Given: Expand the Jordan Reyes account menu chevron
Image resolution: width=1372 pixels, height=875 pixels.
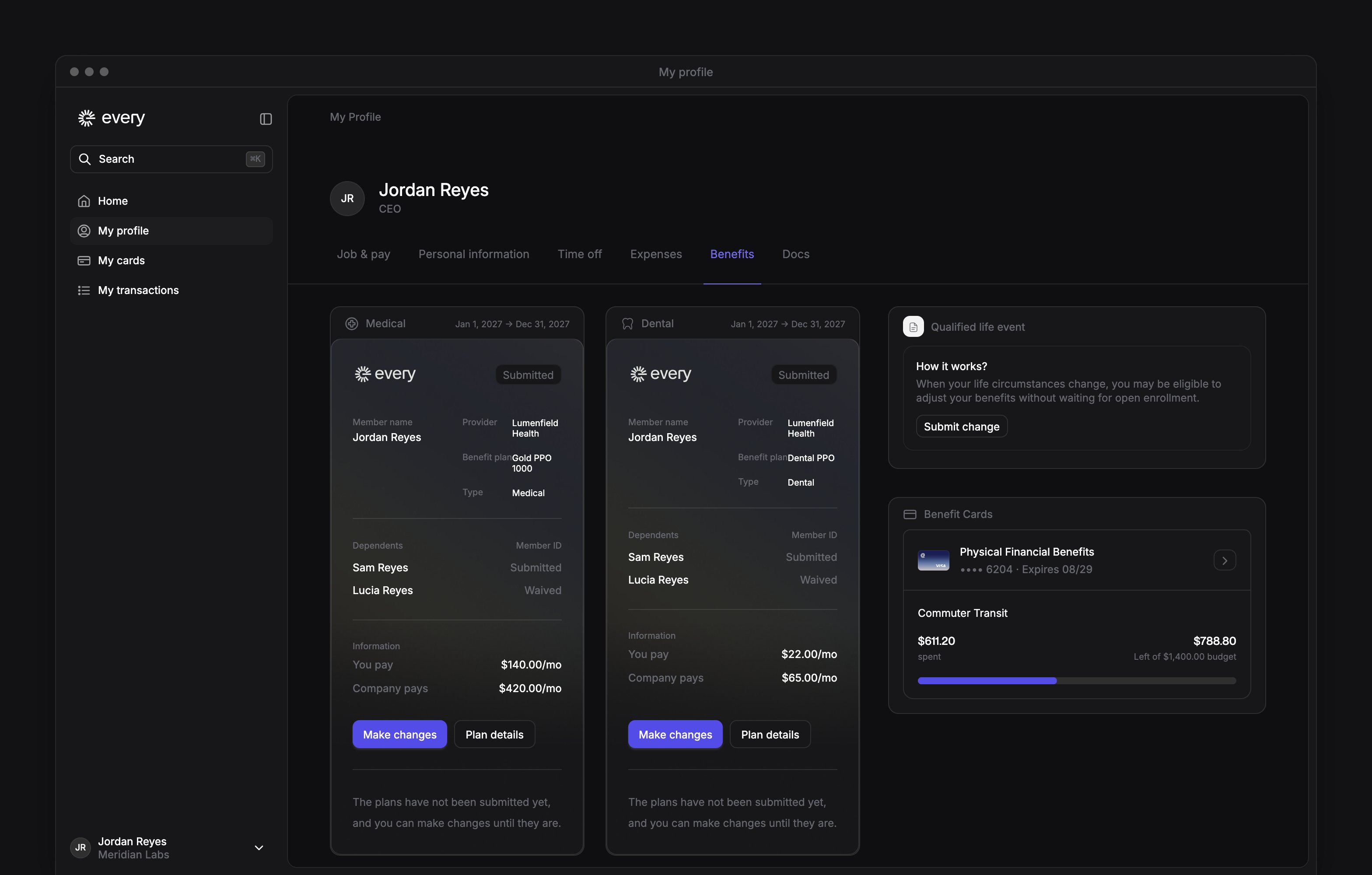Looking at the screenshot, I should click(259, 848).
